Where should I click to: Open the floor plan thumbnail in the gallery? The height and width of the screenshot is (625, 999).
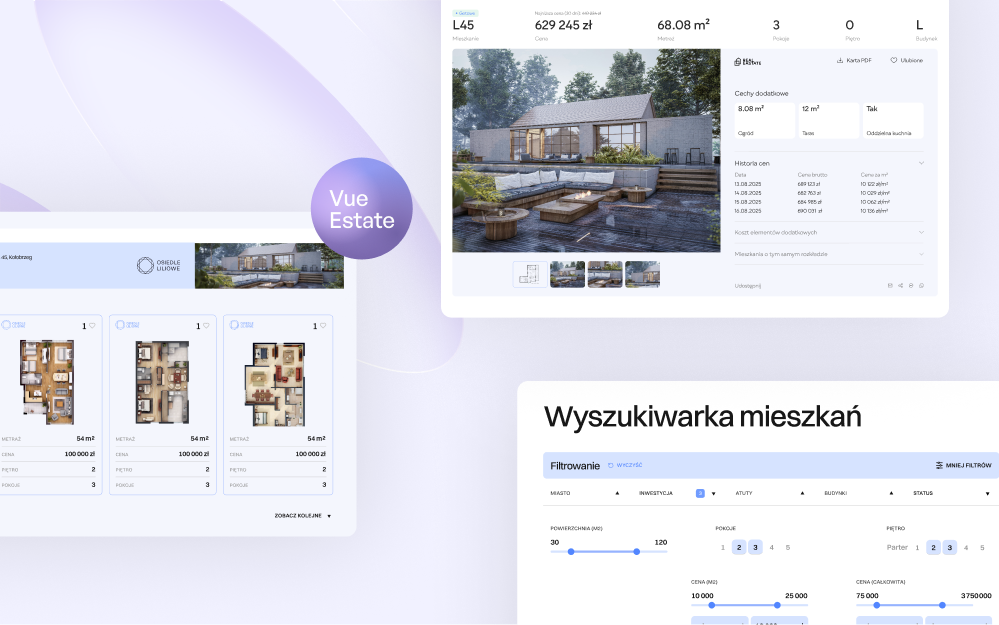tap(529, 275)
